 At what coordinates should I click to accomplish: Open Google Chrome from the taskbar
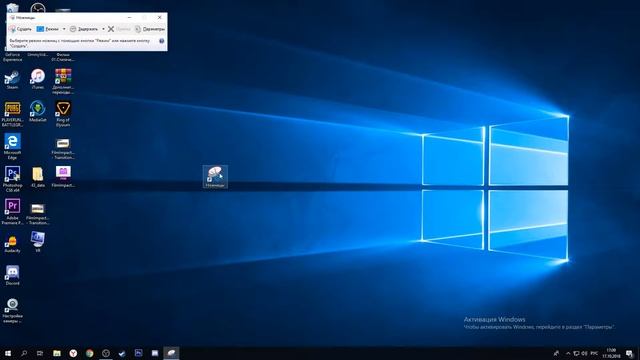[89, 353]
